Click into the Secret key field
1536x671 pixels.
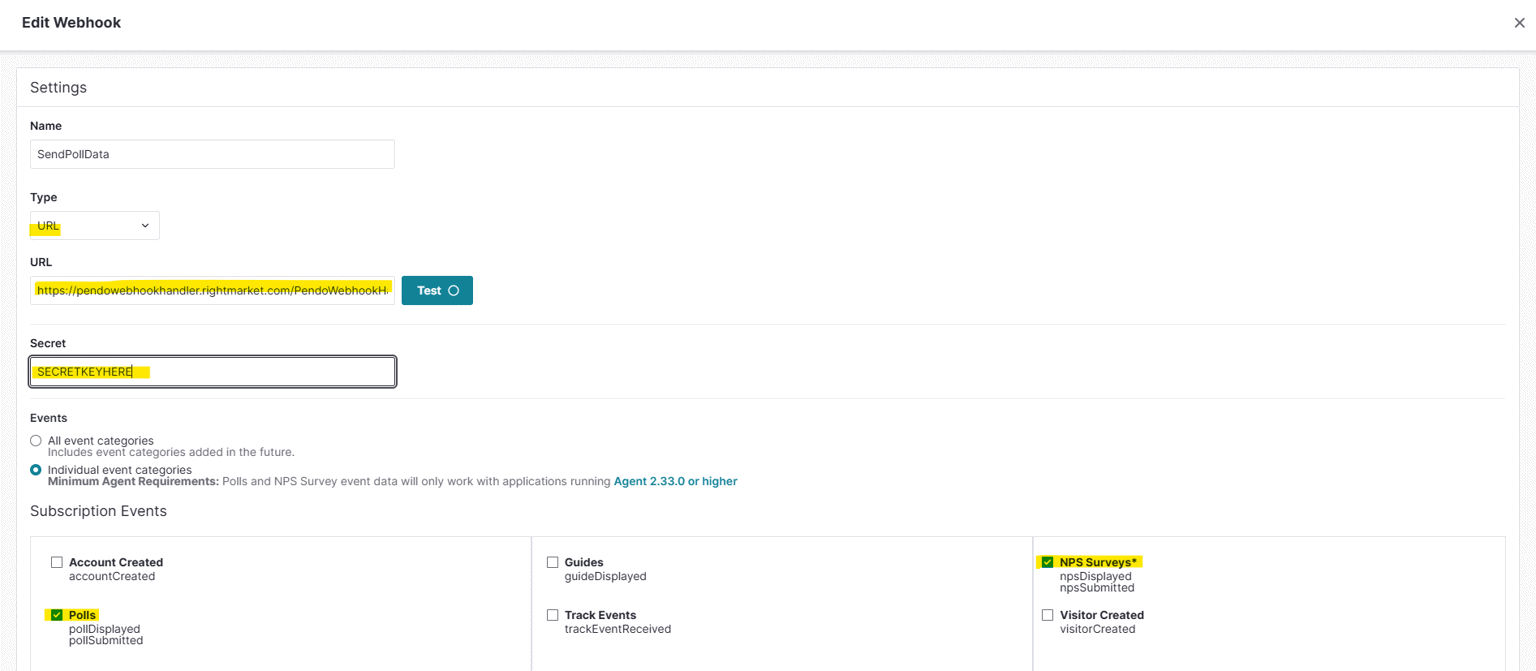click(x=212, y=372)
